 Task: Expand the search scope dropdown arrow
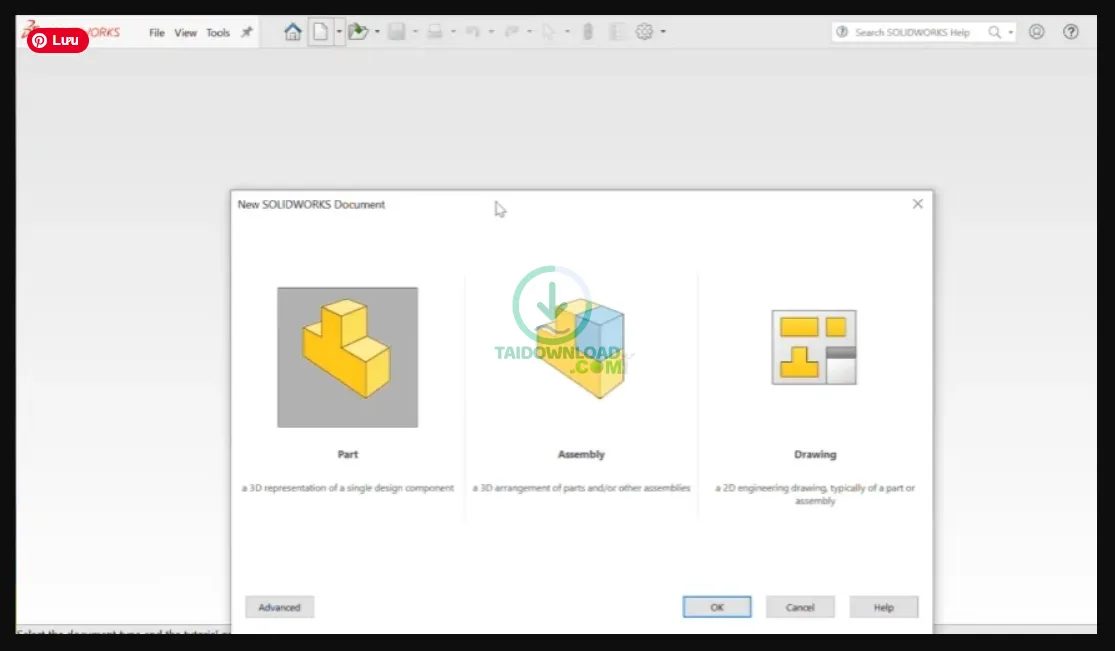coord(1009,31)
